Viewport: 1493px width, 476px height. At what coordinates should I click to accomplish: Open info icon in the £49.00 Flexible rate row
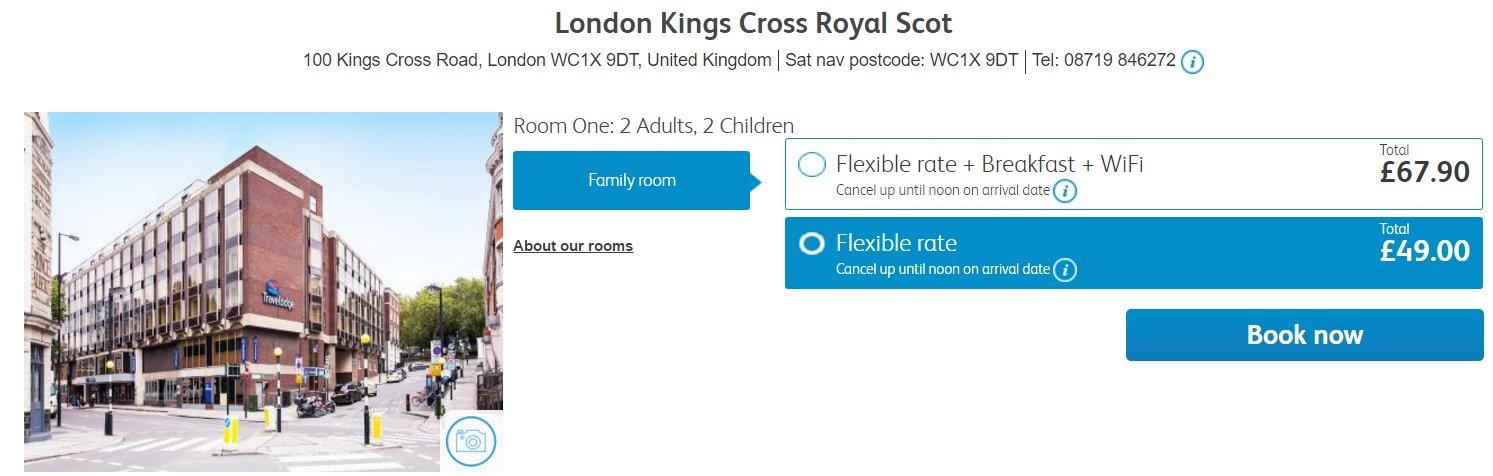click(x=1065, y=269)
